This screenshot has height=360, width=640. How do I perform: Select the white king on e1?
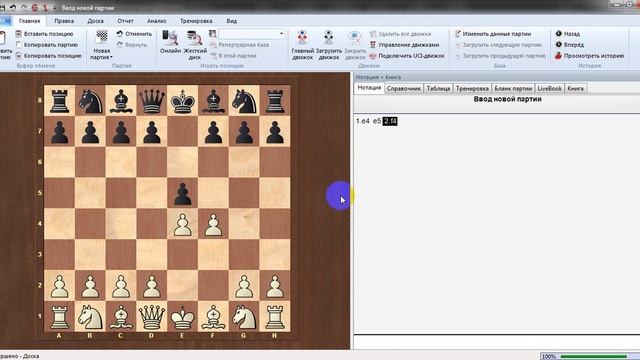pos(182,317)
